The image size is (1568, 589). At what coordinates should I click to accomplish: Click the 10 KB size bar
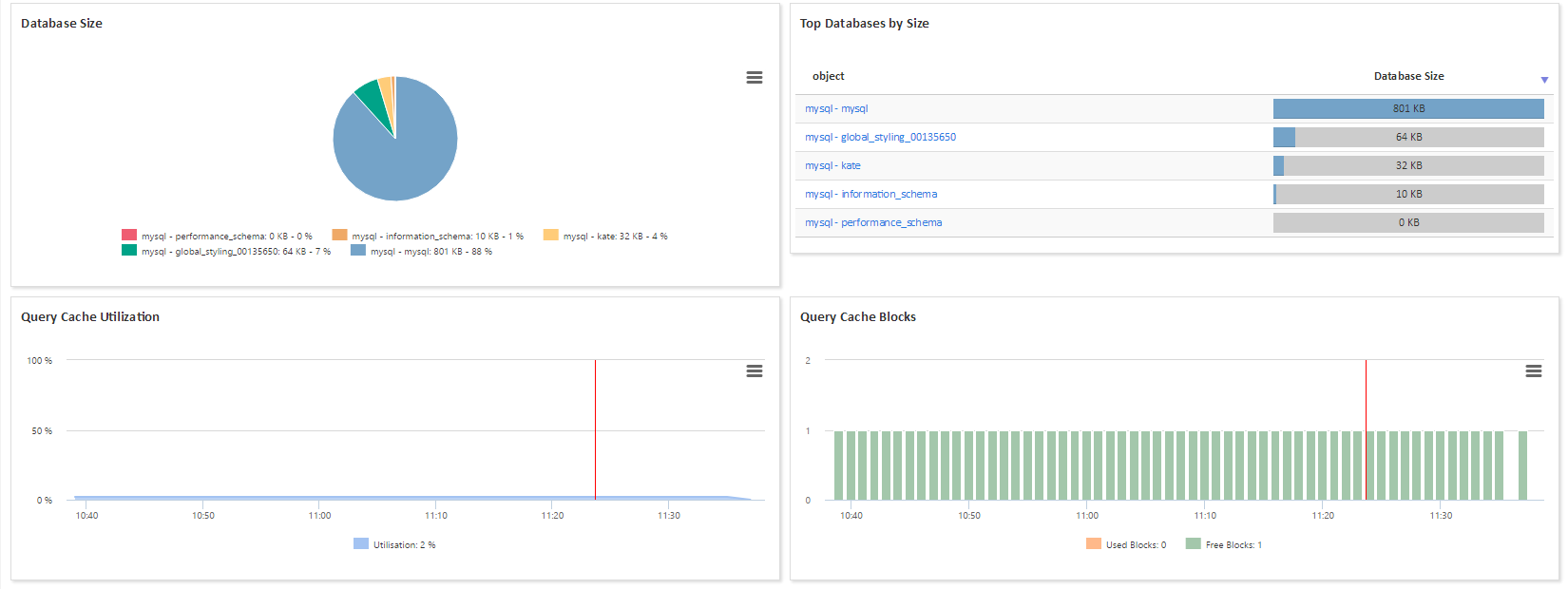tap(1408, 194)
